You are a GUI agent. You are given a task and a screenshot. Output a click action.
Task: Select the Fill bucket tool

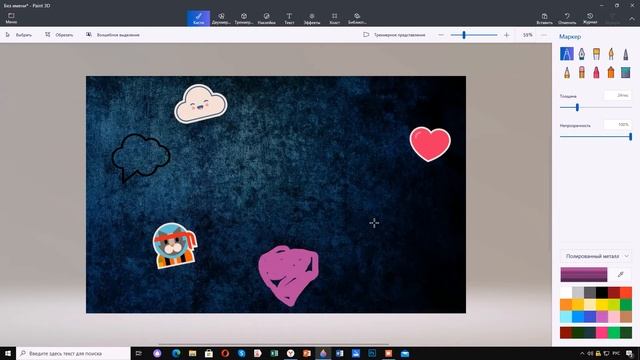[626, 73]
